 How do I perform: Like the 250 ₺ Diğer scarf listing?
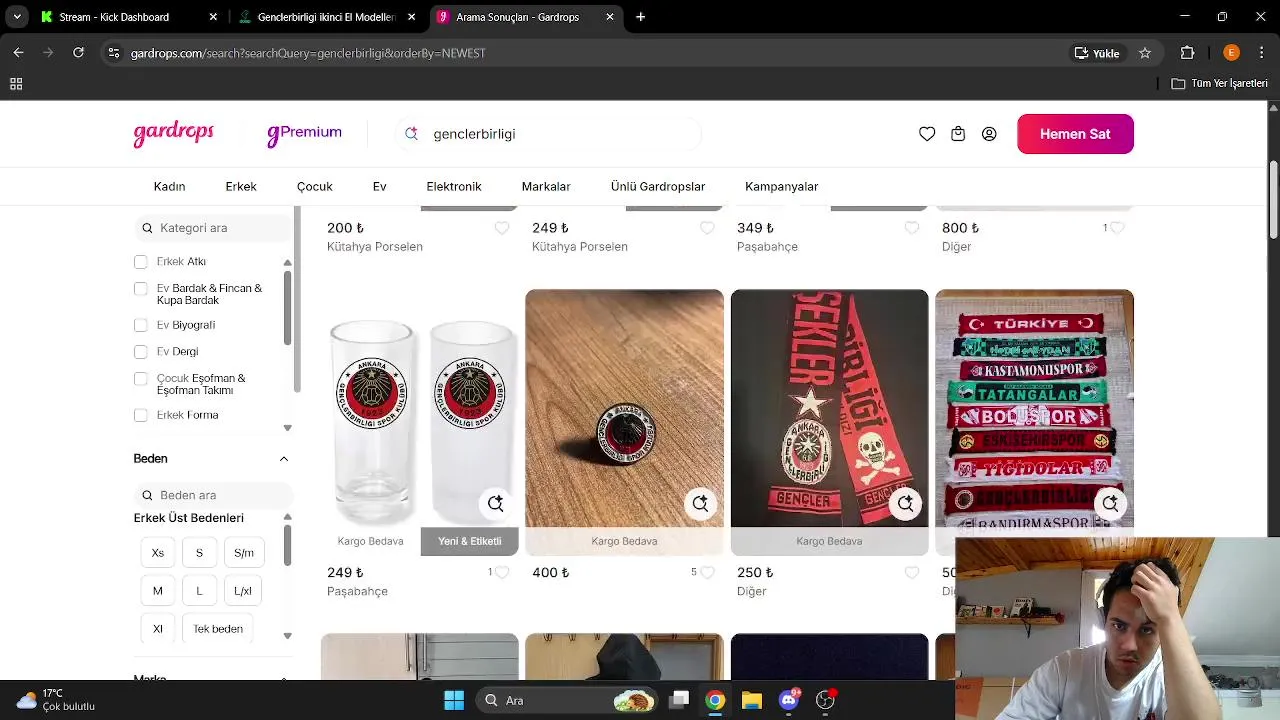point(912,573)
